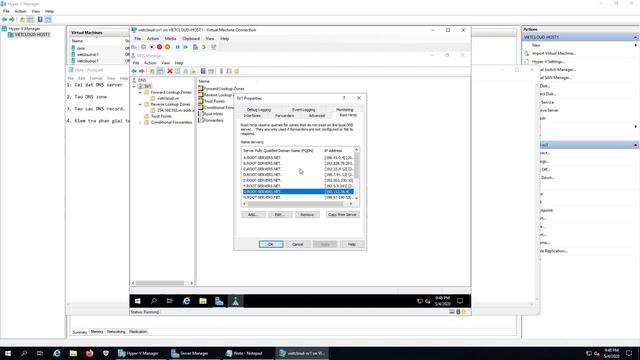Click the blue Pause icon in VM Connection toolbar
The height and width of the screenshot is (360, 640).
[x=178, y=47]
